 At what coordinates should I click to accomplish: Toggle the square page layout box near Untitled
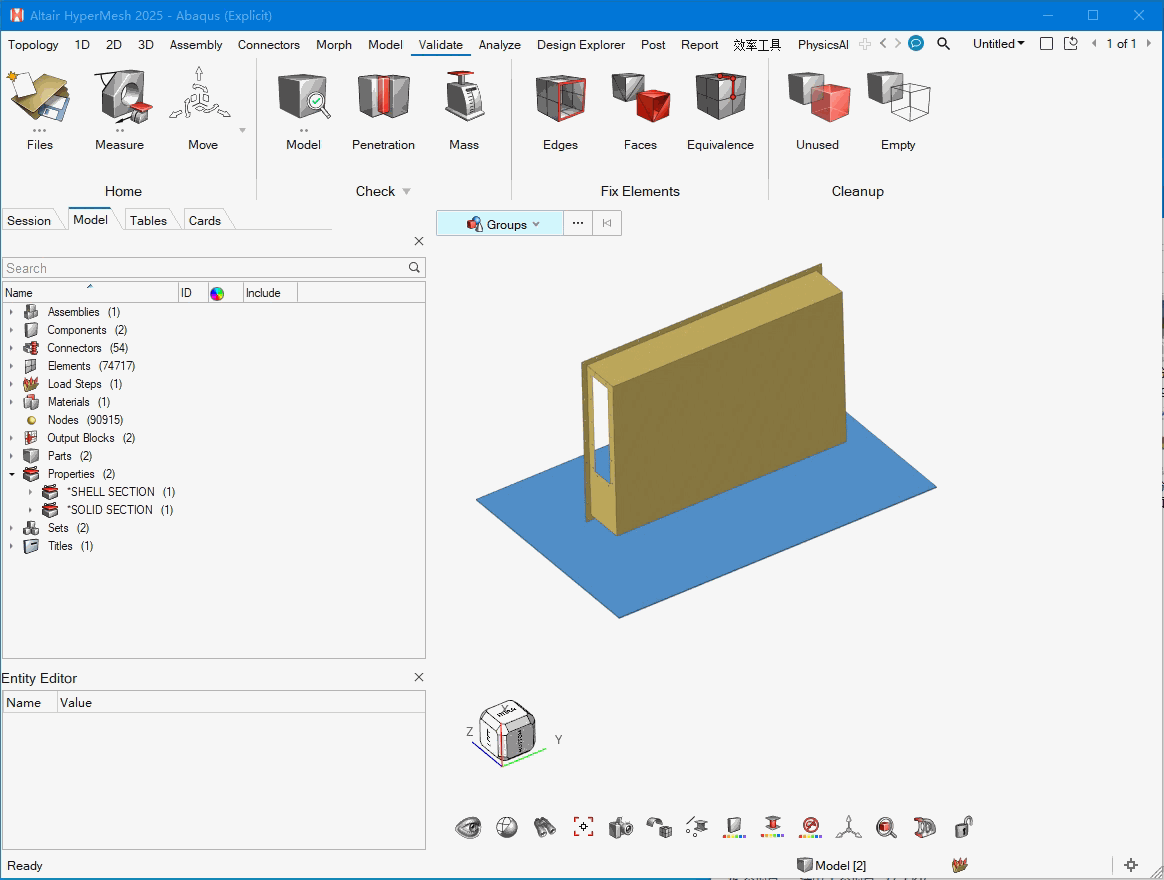click(1047, 44)
